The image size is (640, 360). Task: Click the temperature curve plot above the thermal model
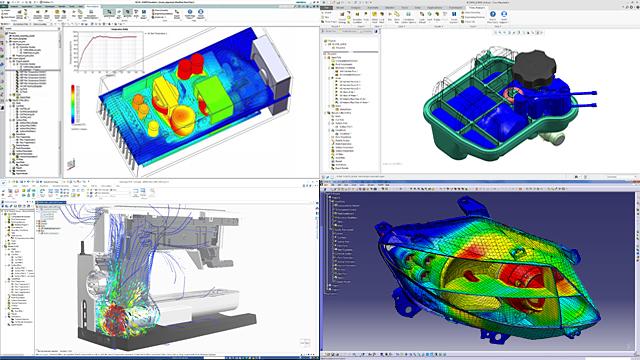[x=107, y=51]
